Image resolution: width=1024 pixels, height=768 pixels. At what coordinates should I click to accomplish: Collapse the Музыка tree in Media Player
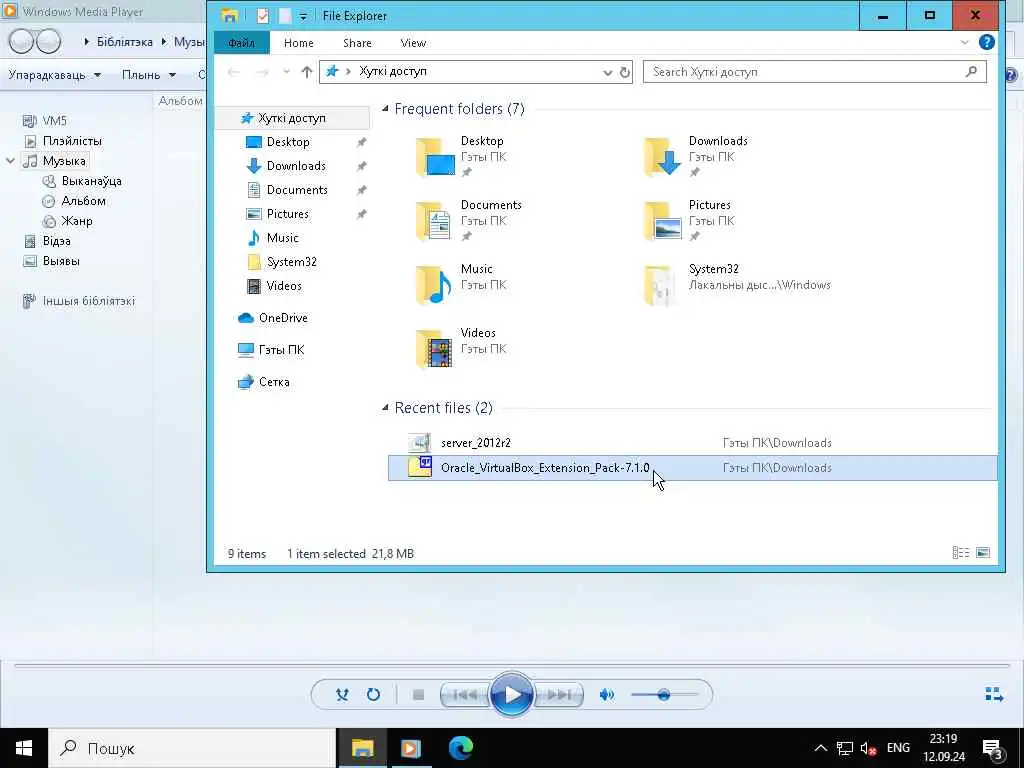[x=10, y=161]
